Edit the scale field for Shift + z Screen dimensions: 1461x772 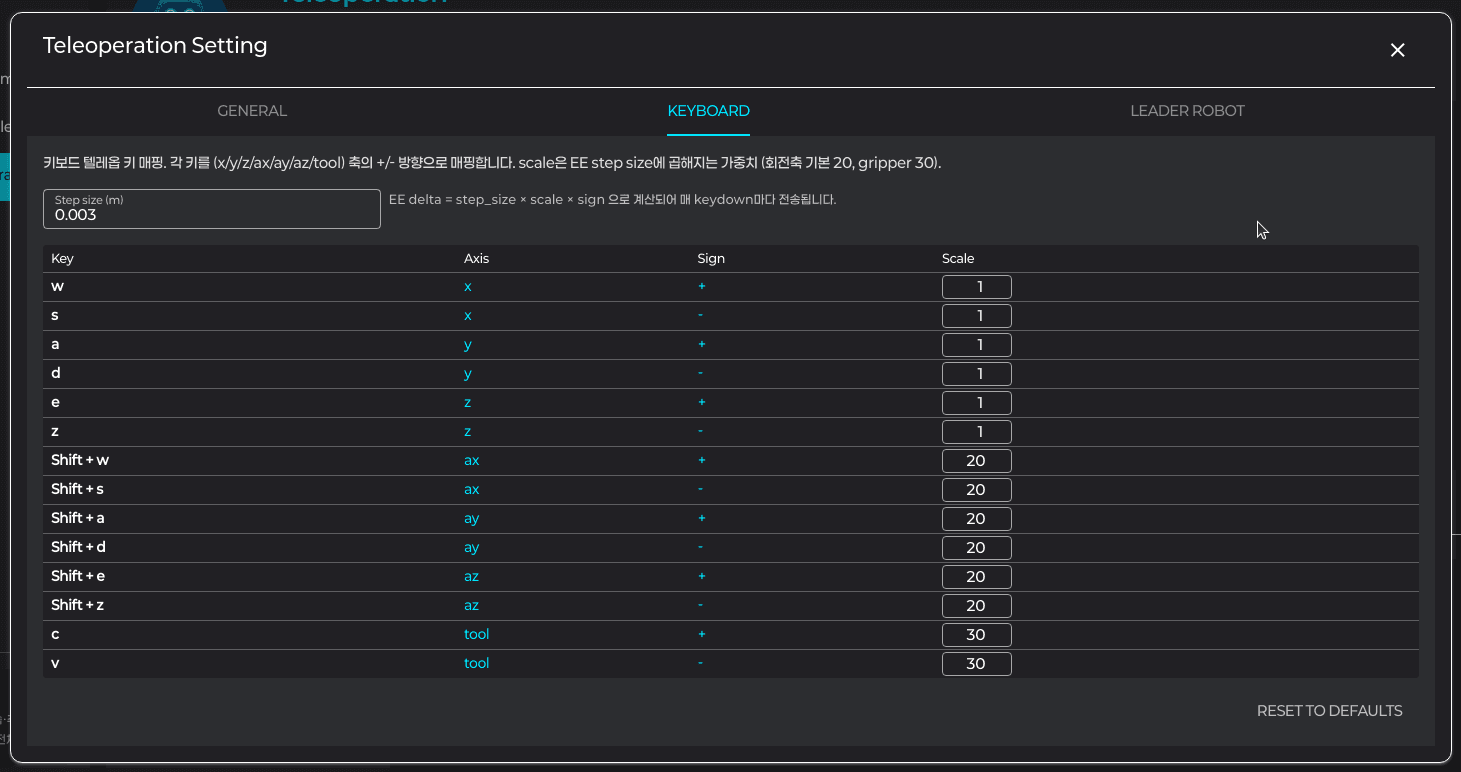[x=977, y=606]
